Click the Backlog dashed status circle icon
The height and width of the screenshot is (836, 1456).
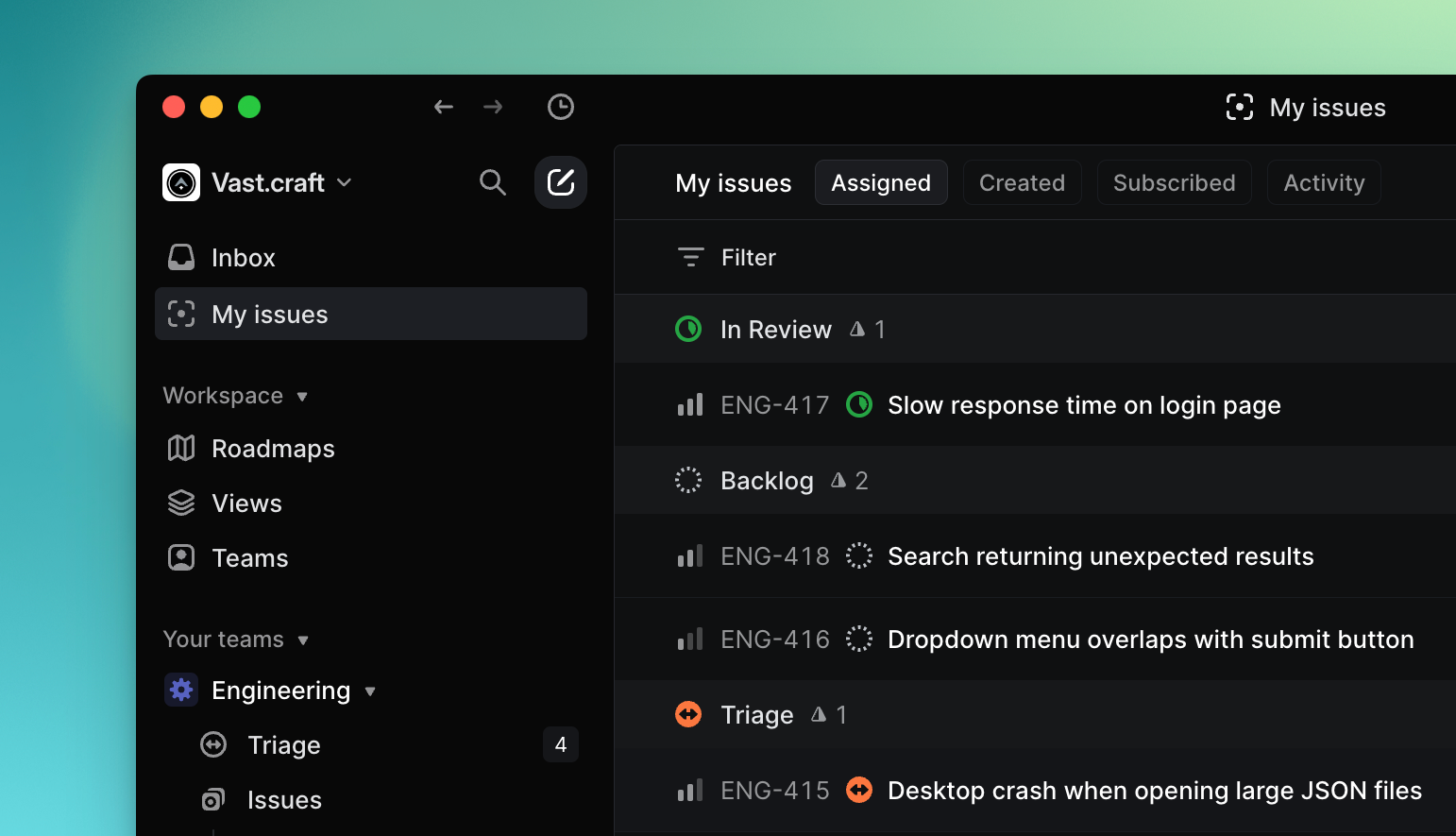click(x=688, y=480)
